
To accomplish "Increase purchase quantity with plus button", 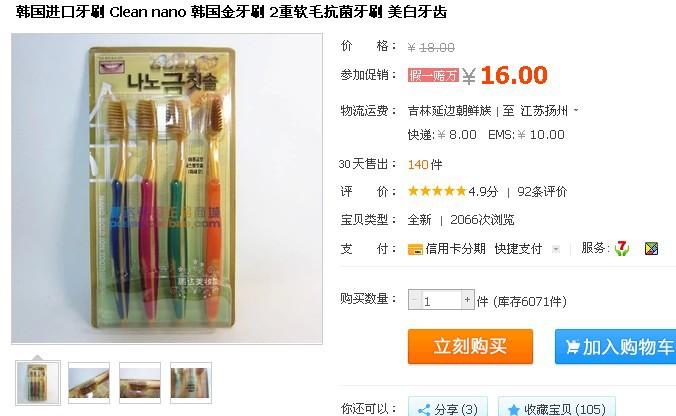I will pyautogui.click(x=467, y=300).
